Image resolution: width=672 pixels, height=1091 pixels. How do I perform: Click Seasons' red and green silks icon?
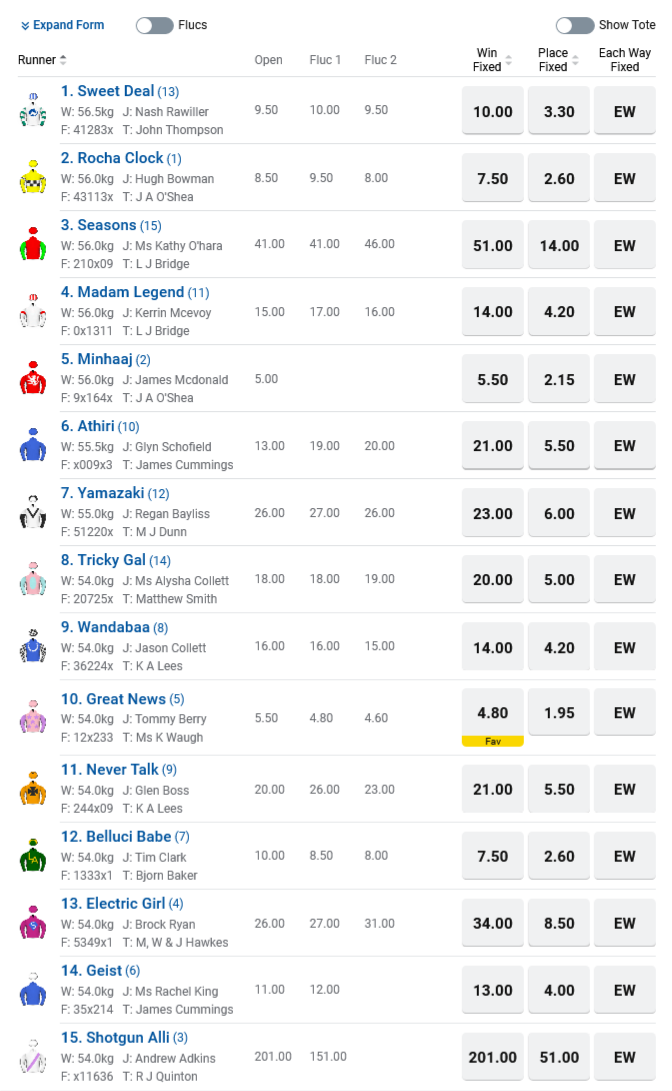click(32, 244)
